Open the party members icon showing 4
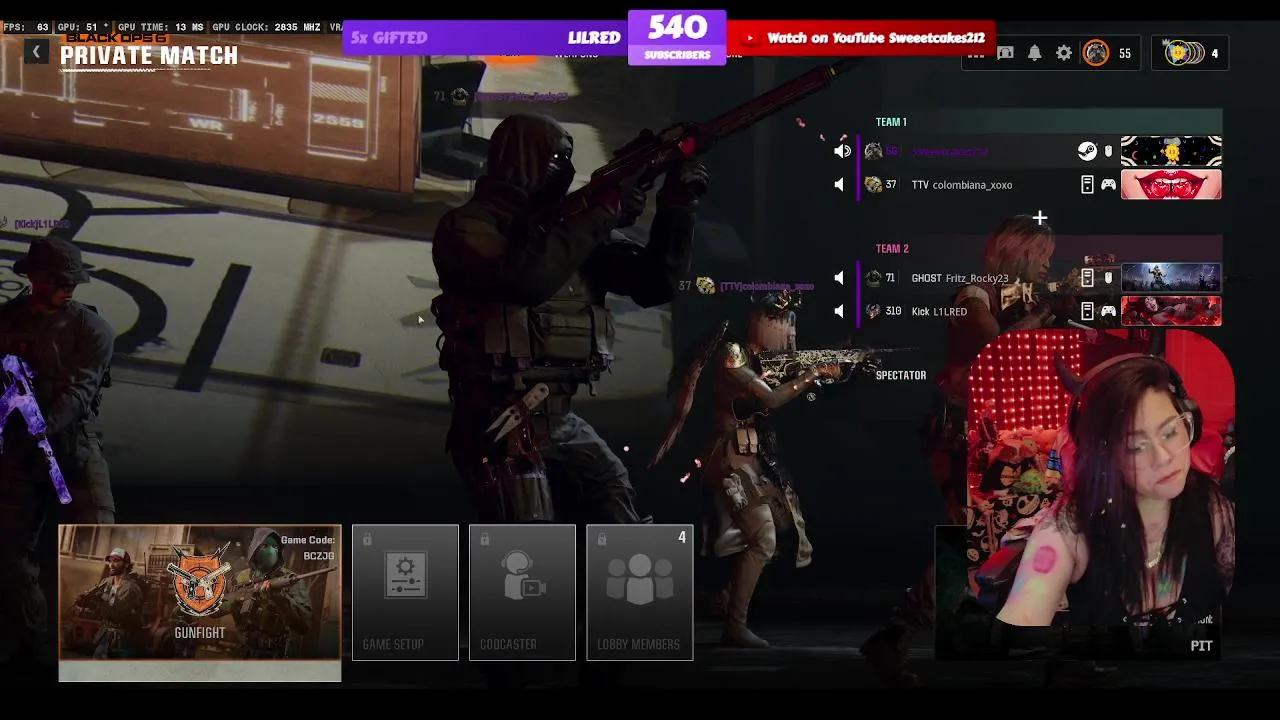 tap(1192, 53)
